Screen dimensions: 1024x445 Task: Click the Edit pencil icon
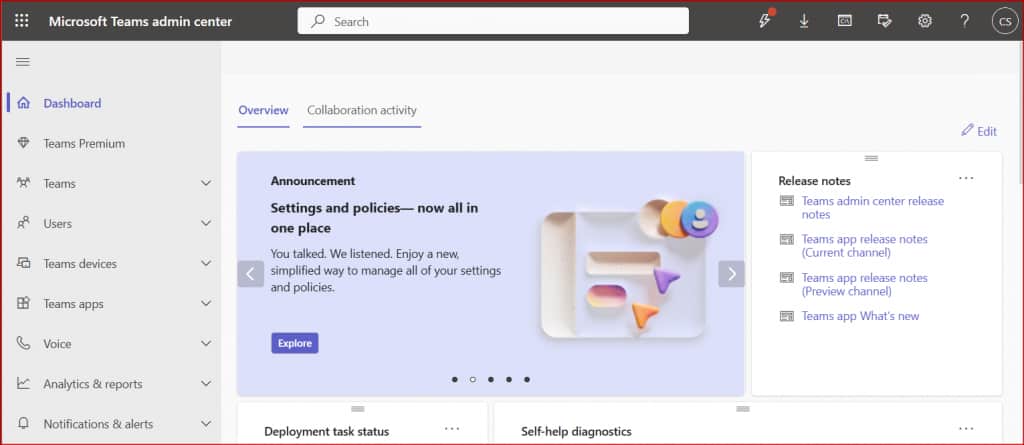click(967, 130)
